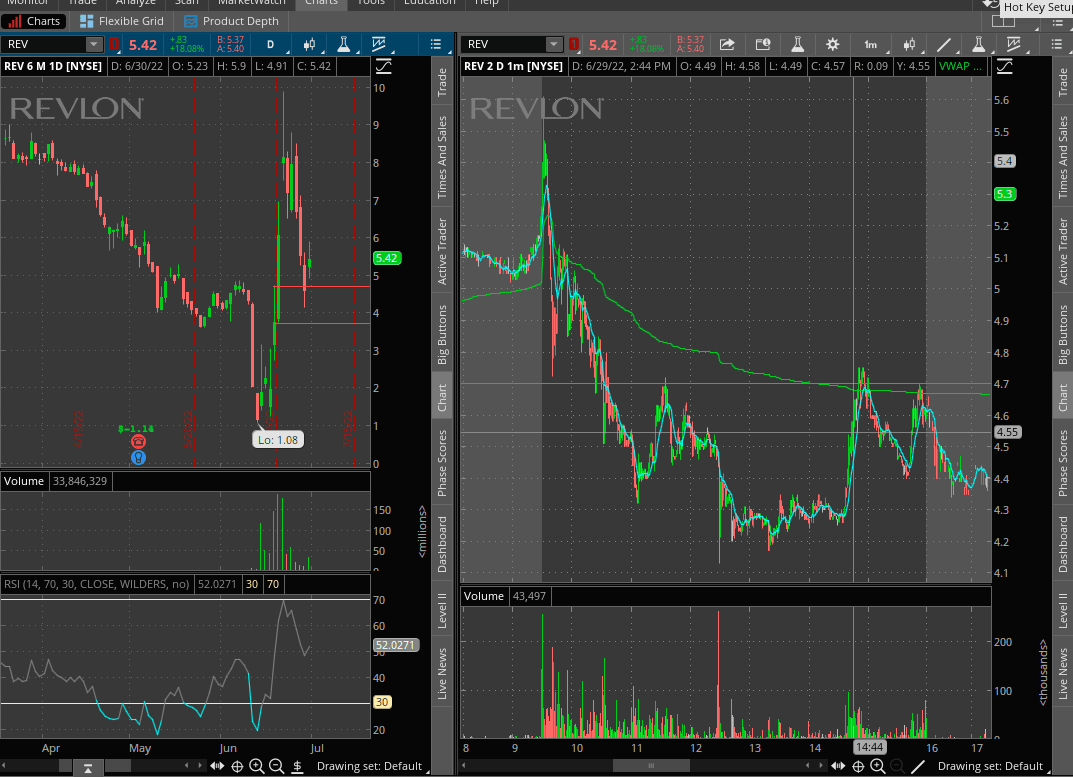
Task: Open the MarketWatch main tab
Action: coord(251,3)
